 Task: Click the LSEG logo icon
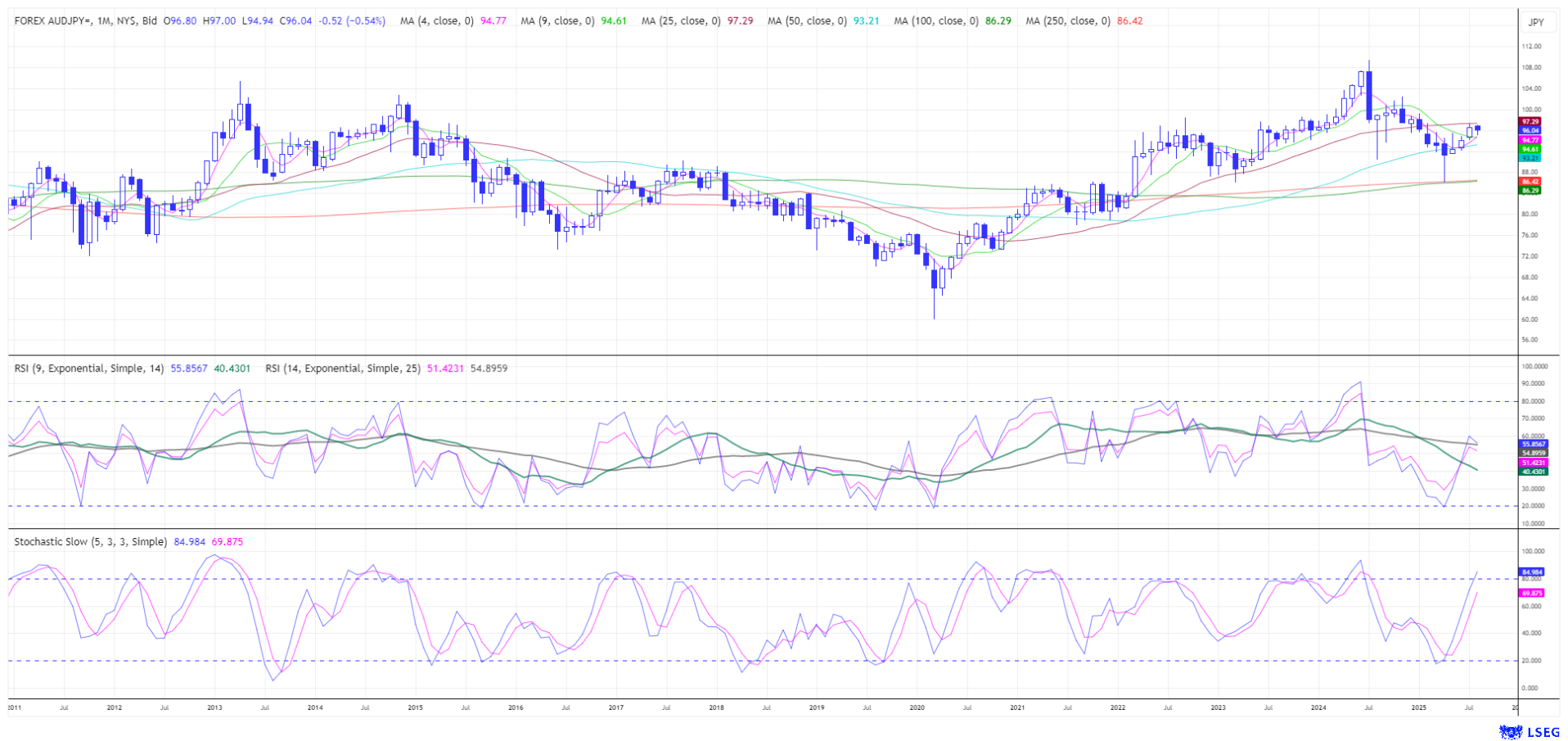(x=1508, y=731)
